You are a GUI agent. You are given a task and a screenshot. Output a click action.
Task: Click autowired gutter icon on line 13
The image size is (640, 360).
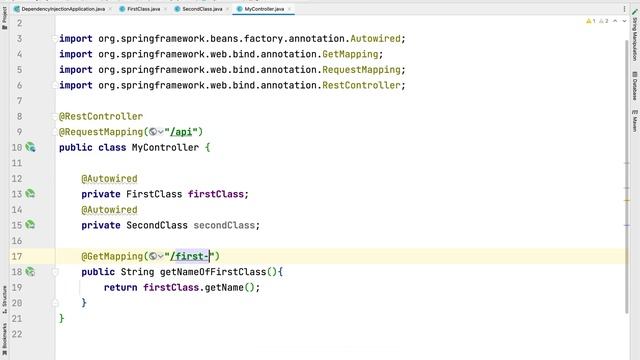[30, 194]
